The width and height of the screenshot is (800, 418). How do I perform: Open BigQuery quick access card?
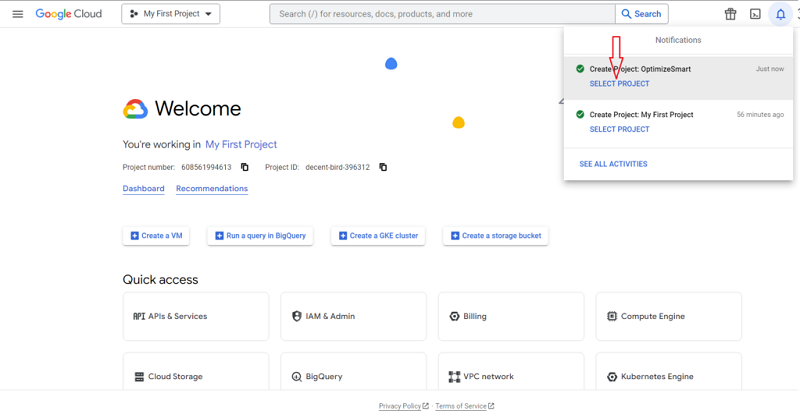(x=354, y=372)
